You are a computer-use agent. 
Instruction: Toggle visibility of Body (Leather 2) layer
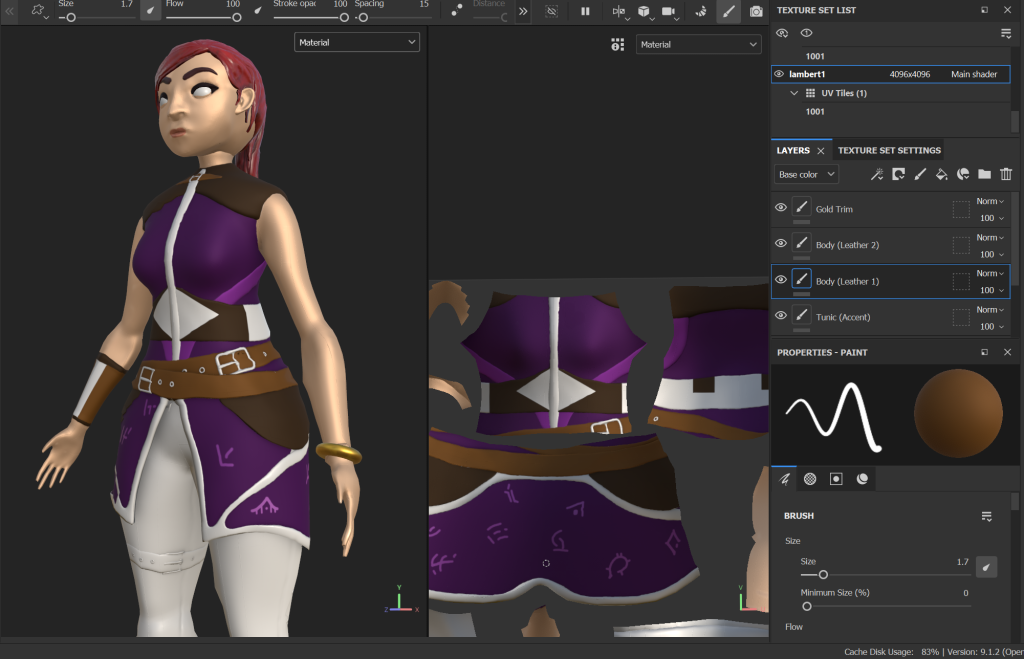pyautogui.click(x=781, y=244)
